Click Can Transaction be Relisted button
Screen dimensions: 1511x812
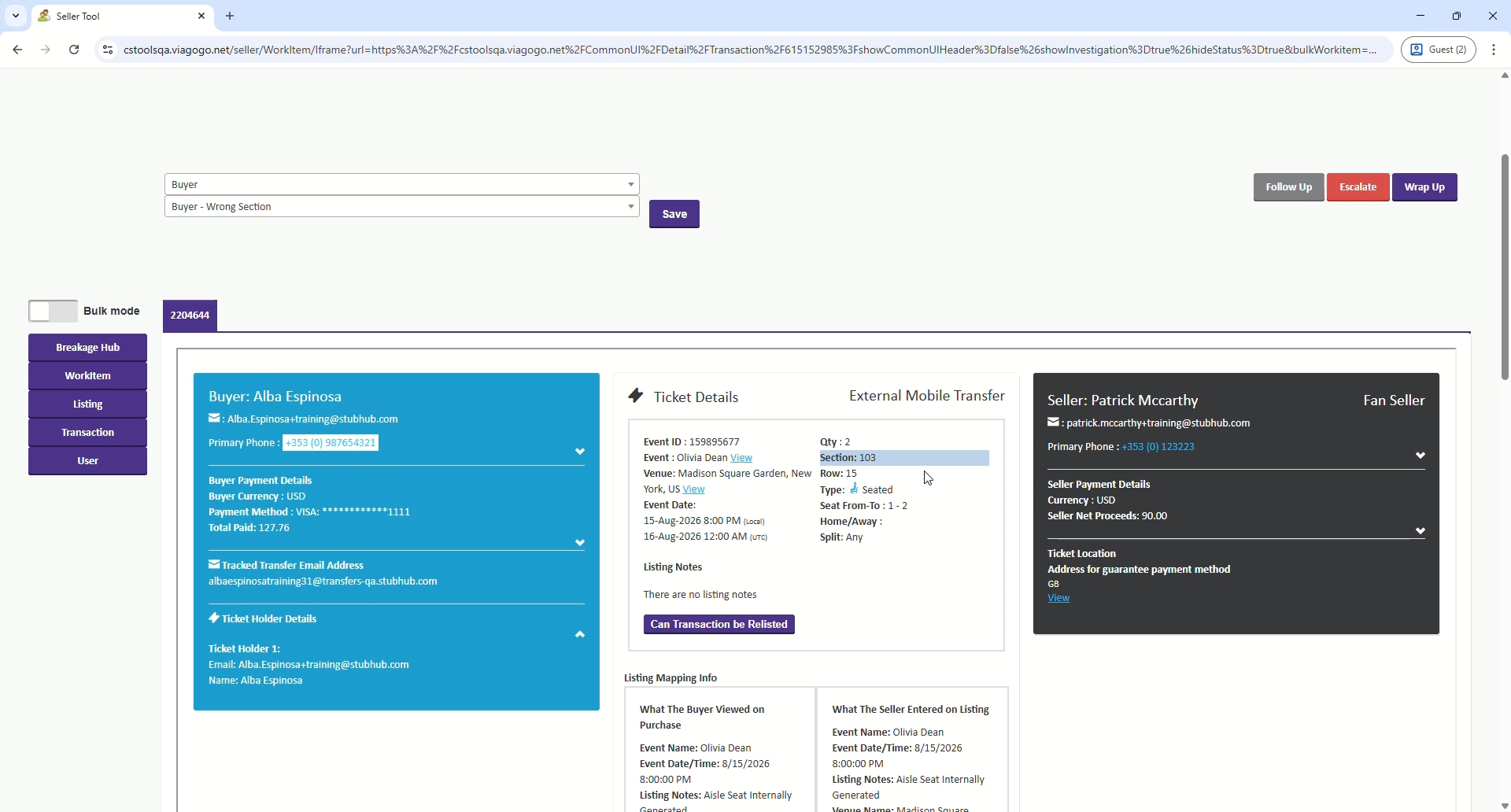pyautogui.click(x=719, y=625)
